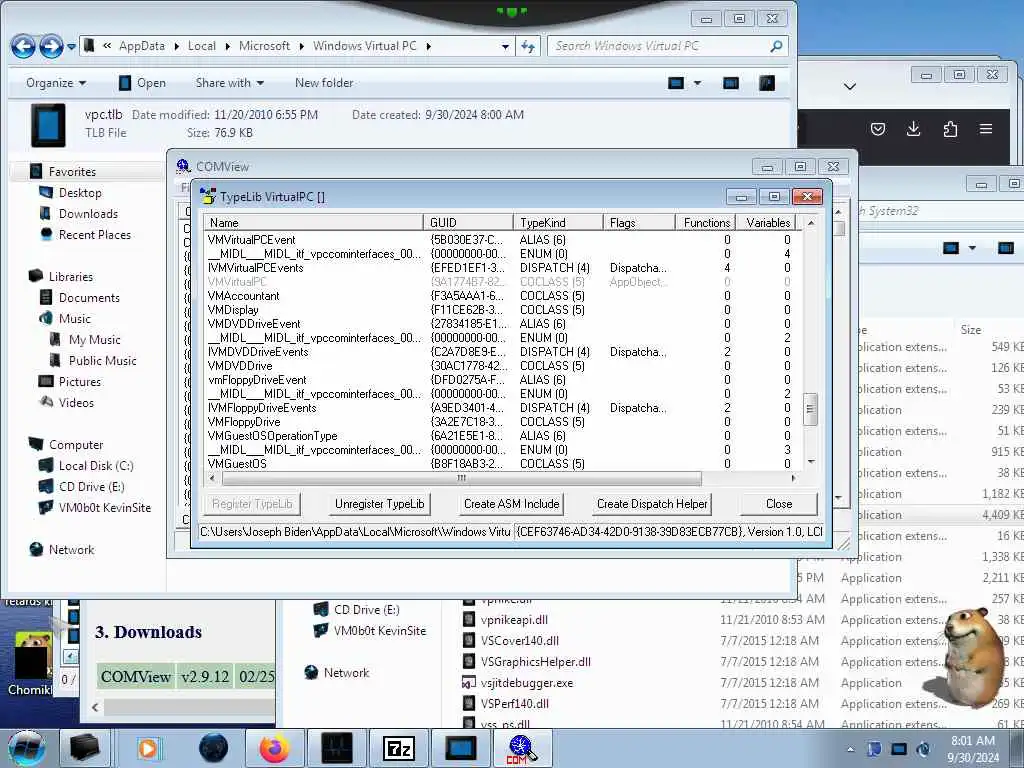Click Create Dispatch Helper button
Image resolution: width=1024 pixels, height=768 pixels.
click(652, 504)
